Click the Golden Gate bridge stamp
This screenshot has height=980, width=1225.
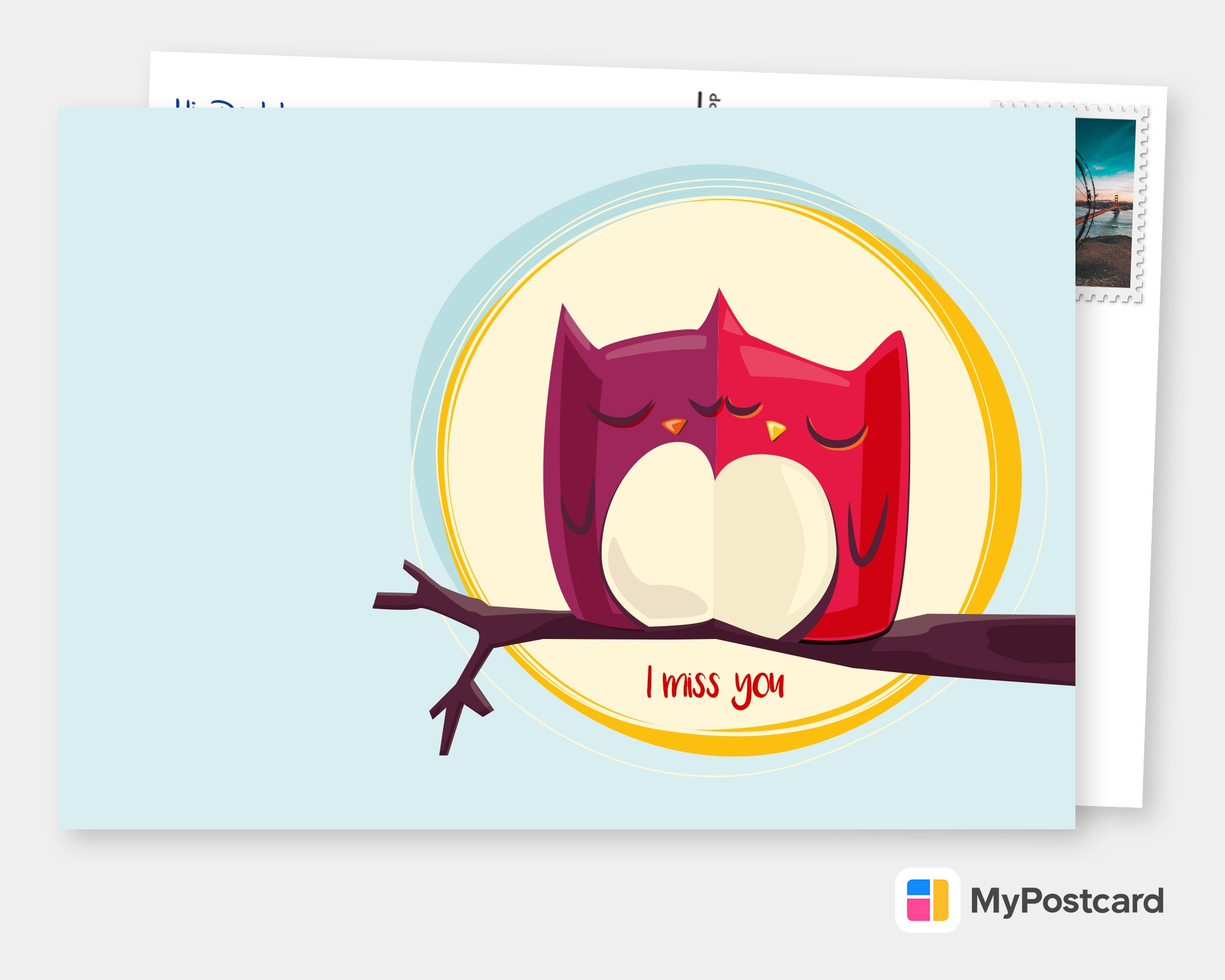pos(1109,203)
